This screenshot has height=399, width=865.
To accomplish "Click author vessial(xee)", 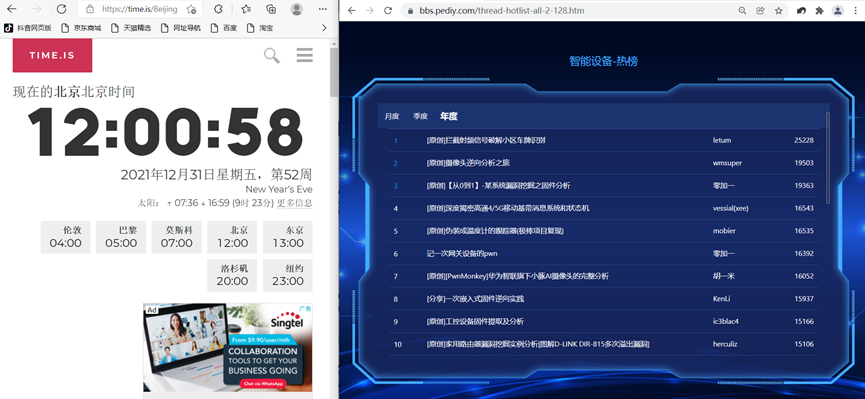I will point(730,208).
